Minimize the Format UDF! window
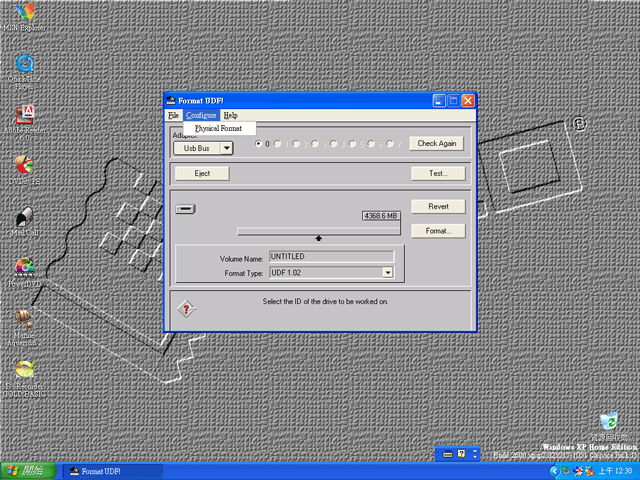This screenshot has width=640, height=480. click(439, 101)
